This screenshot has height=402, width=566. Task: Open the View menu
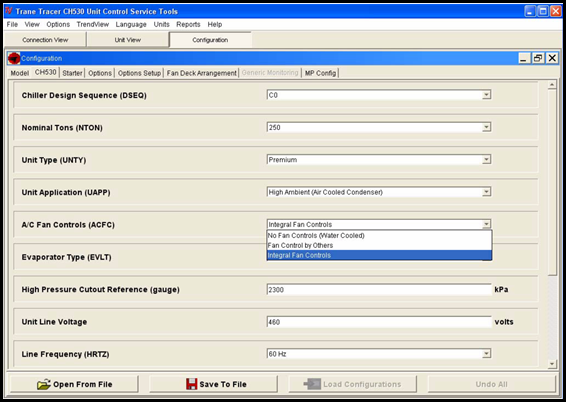pos(32,25)
